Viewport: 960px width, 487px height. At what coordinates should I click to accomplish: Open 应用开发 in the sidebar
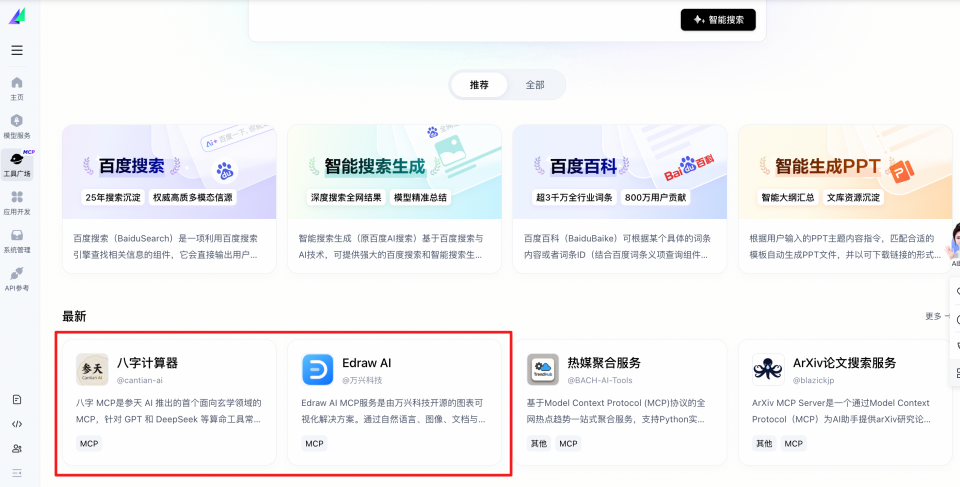pos(17,203)
